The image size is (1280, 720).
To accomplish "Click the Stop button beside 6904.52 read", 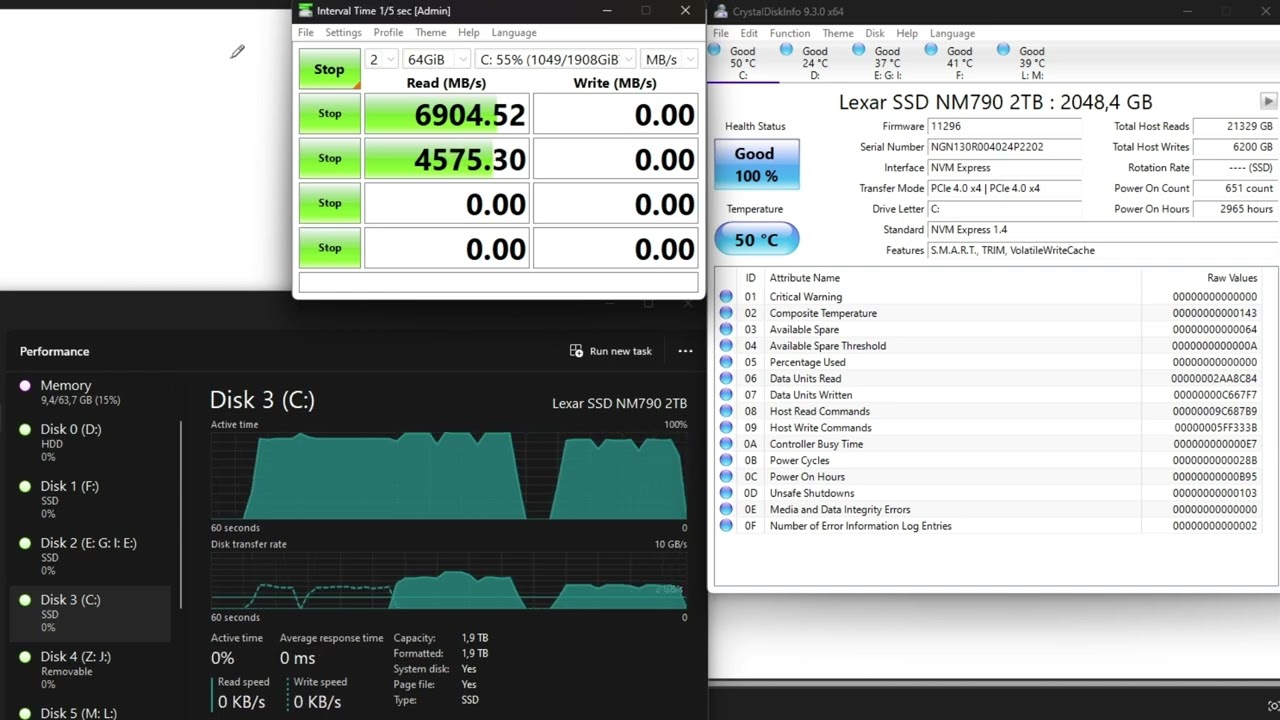I will point(329,114).
